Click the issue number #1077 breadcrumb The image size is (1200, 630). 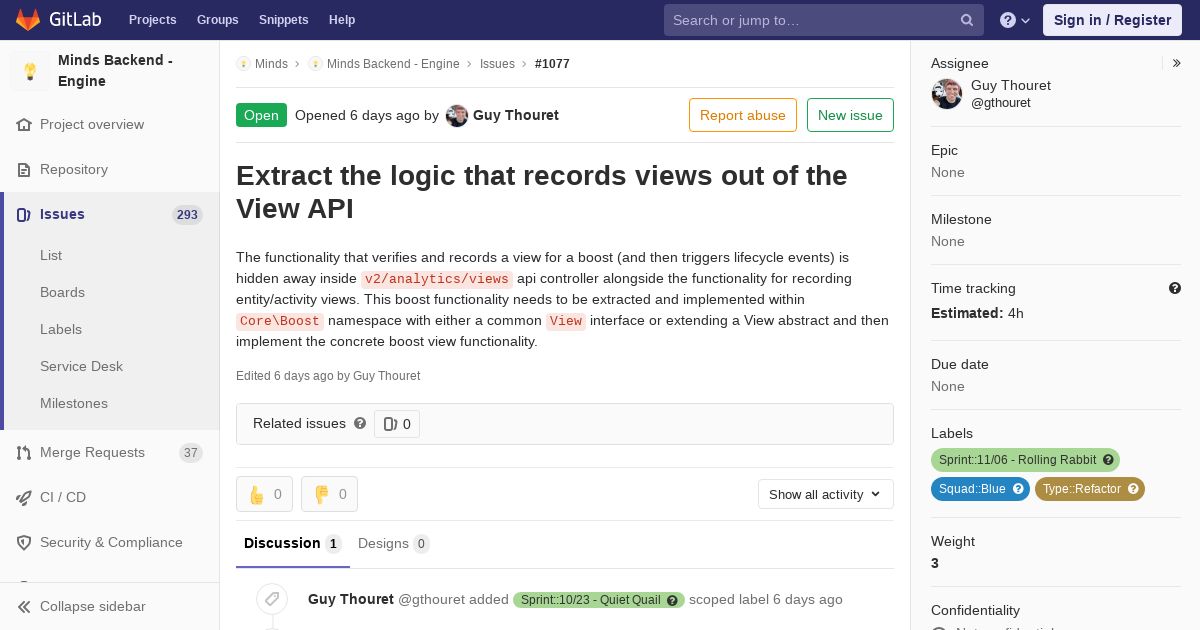tap(552, 64)
